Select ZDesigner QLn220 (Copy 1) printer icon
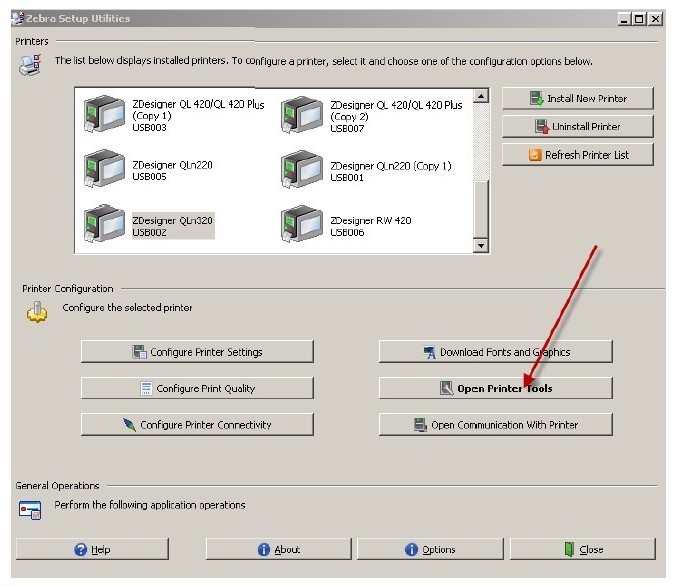Image resolution: width=677 pixels, height=586 pixels. point(302,170)
